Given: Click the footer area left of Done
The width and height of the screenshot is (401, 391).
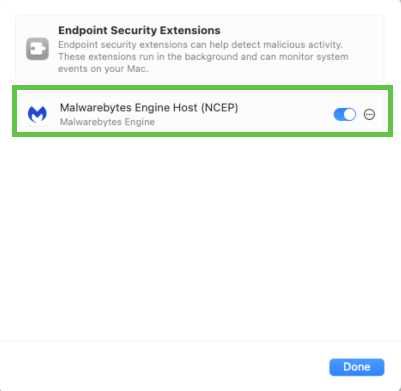Looking at the screenshot, I should [x=163, y=367].
